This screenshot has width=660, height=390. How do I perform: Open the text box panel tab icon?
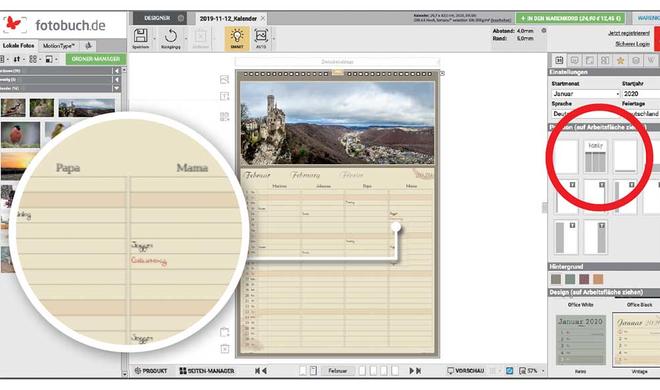pyautogui.click(x=575, y=60)
